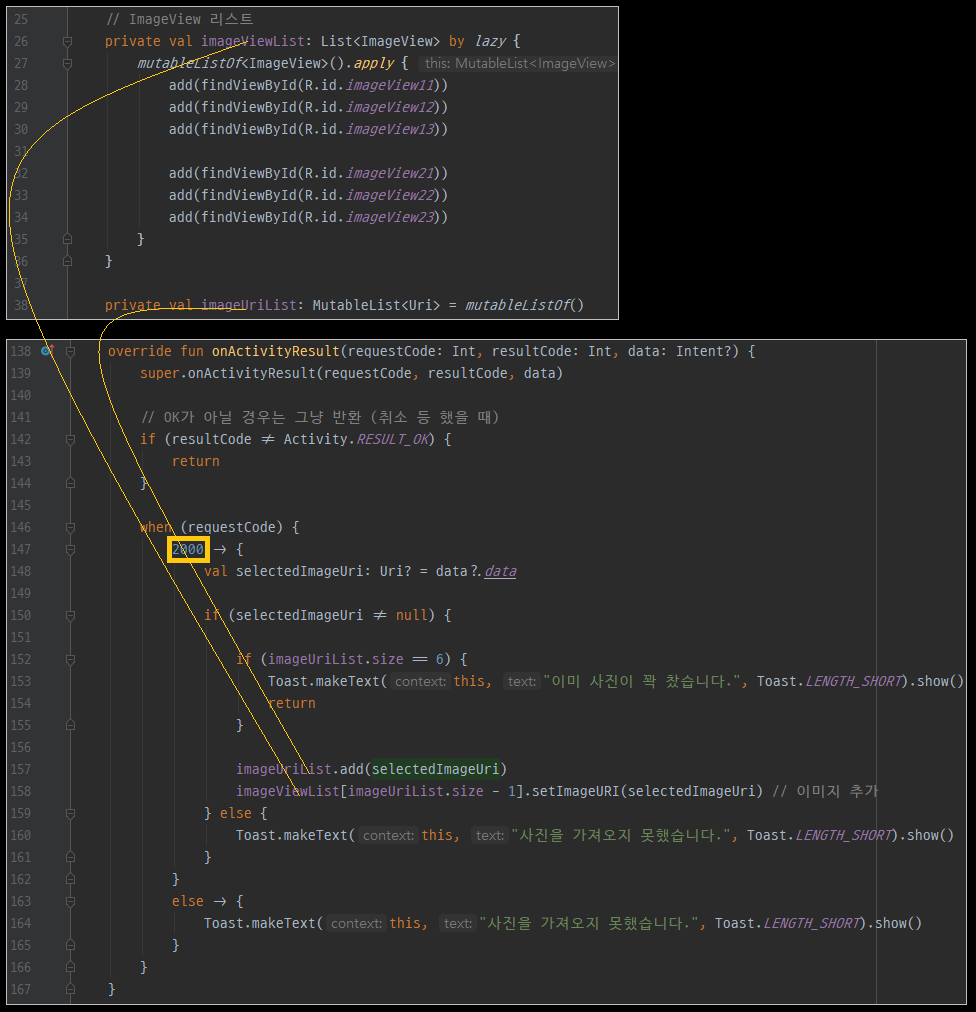Click the fold end marker on line 167

(70, 989)
